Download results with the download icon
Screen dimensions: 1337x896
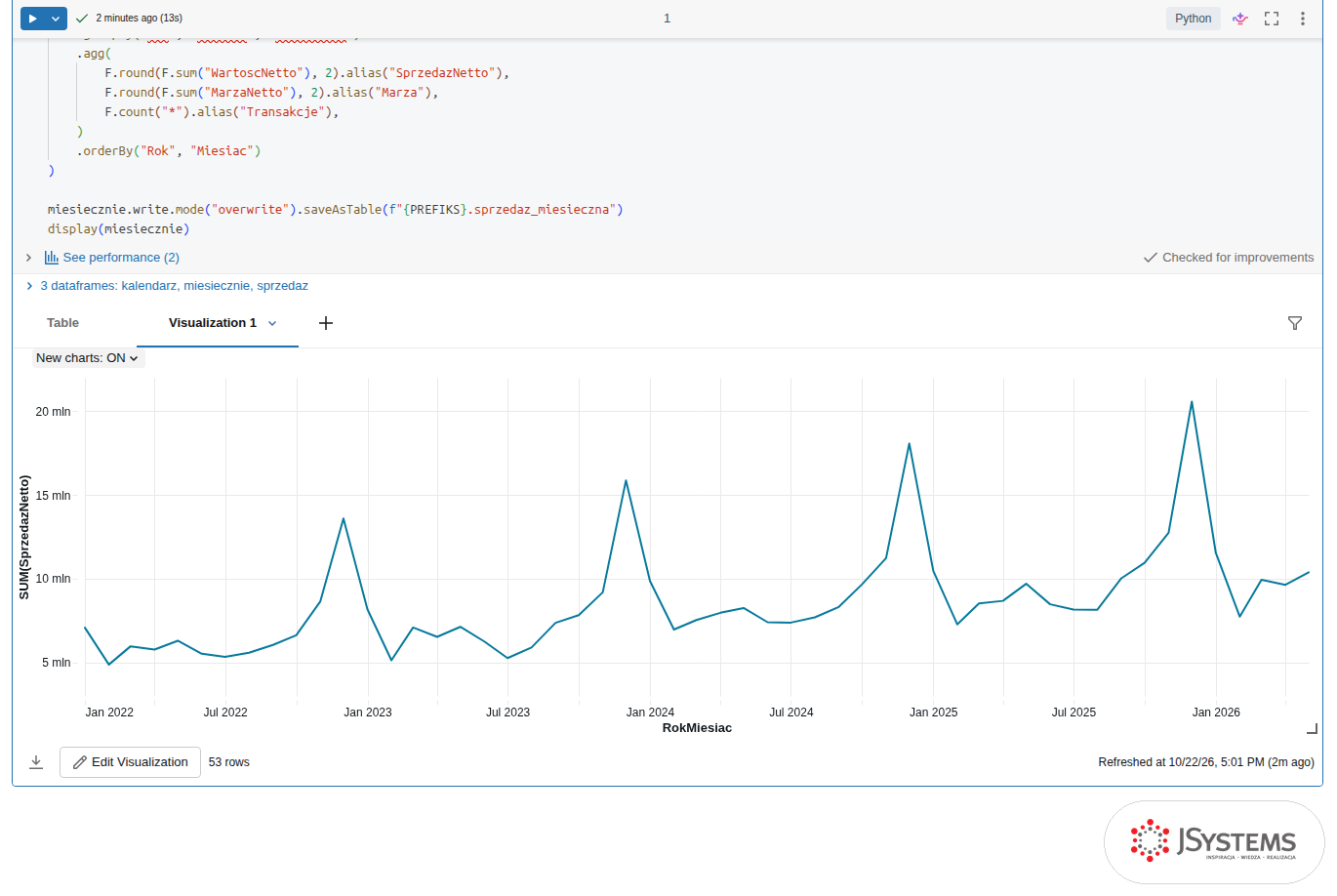(x=36, y=762)
